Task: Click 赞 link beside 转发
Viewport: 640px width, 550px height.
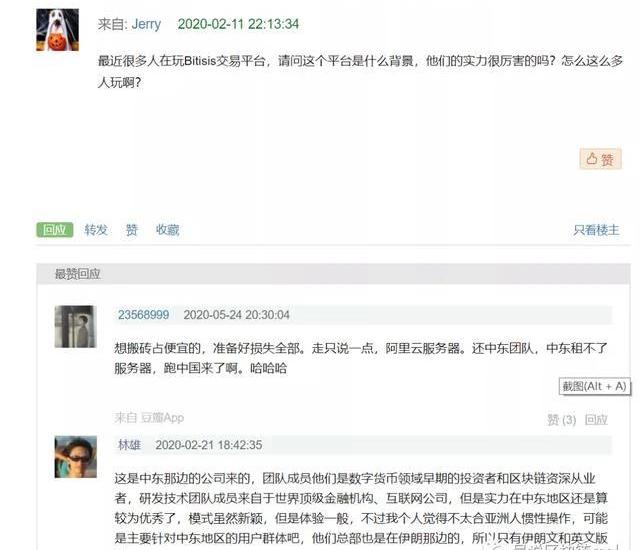Action: pos(131,230)
